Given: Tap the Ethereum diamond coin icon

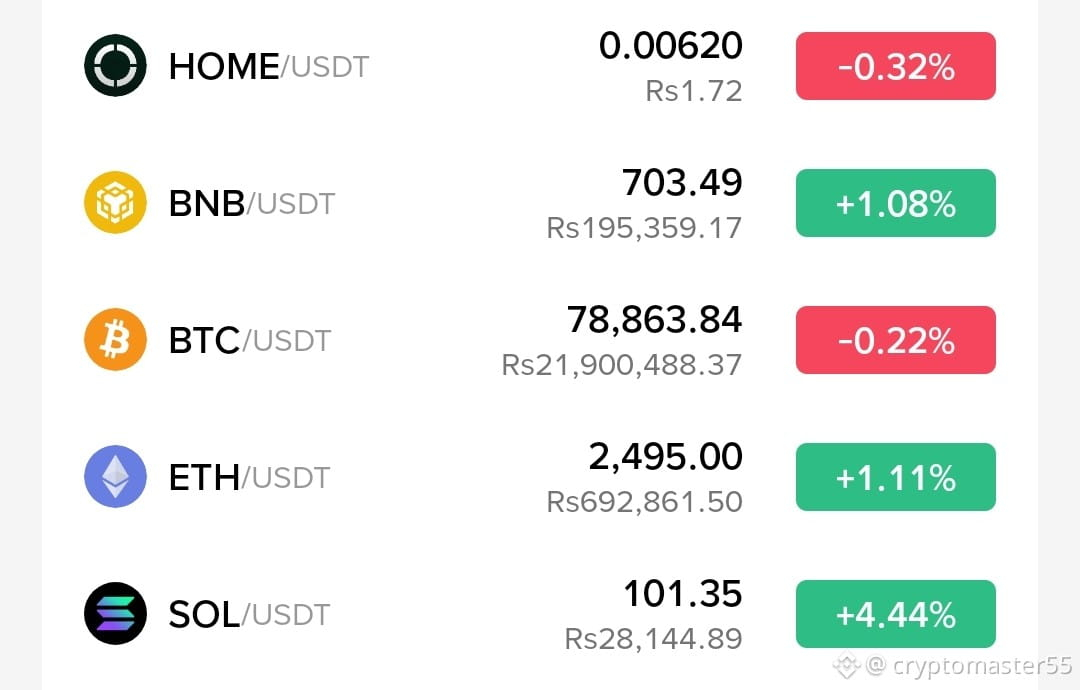Looking at the screenshot, I should coord(115,477).
